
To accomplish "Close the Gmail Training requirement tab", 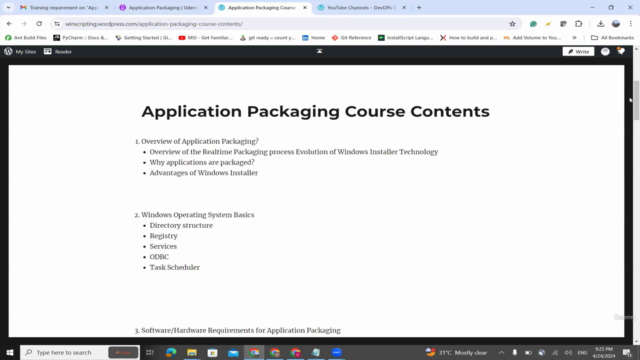I will 107,7.
